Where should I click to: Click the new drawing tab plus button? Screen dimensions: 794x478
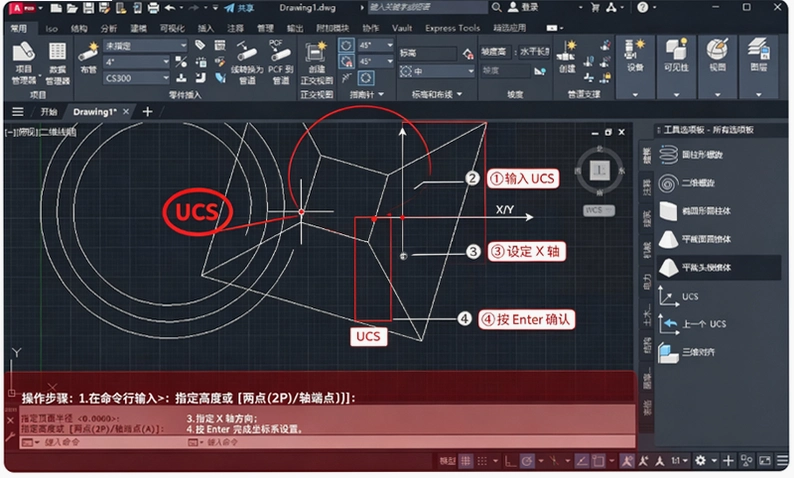pyautogui.click(x=147, y=112)
